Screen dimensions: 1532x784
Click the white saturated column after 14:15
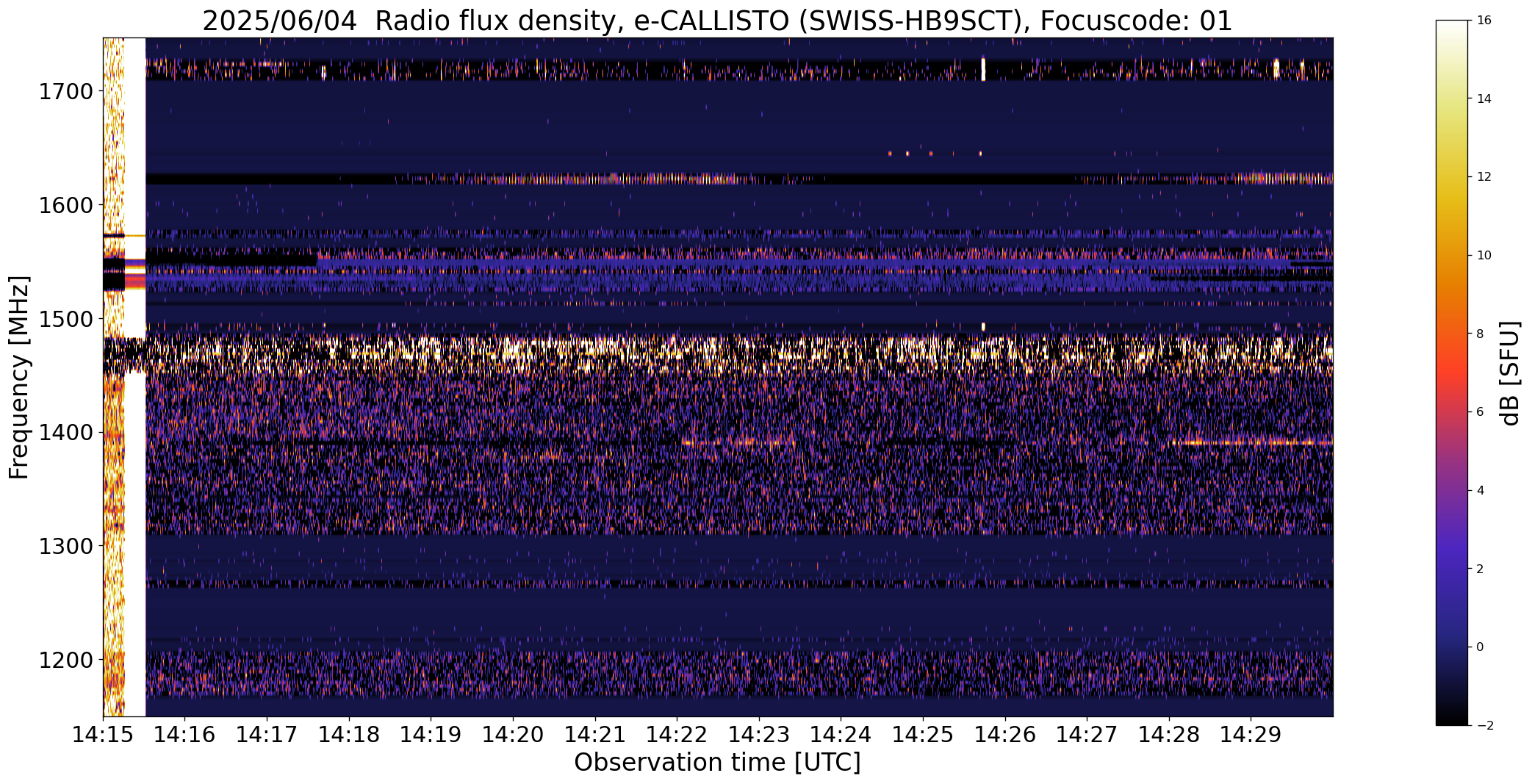click(135, 377)
